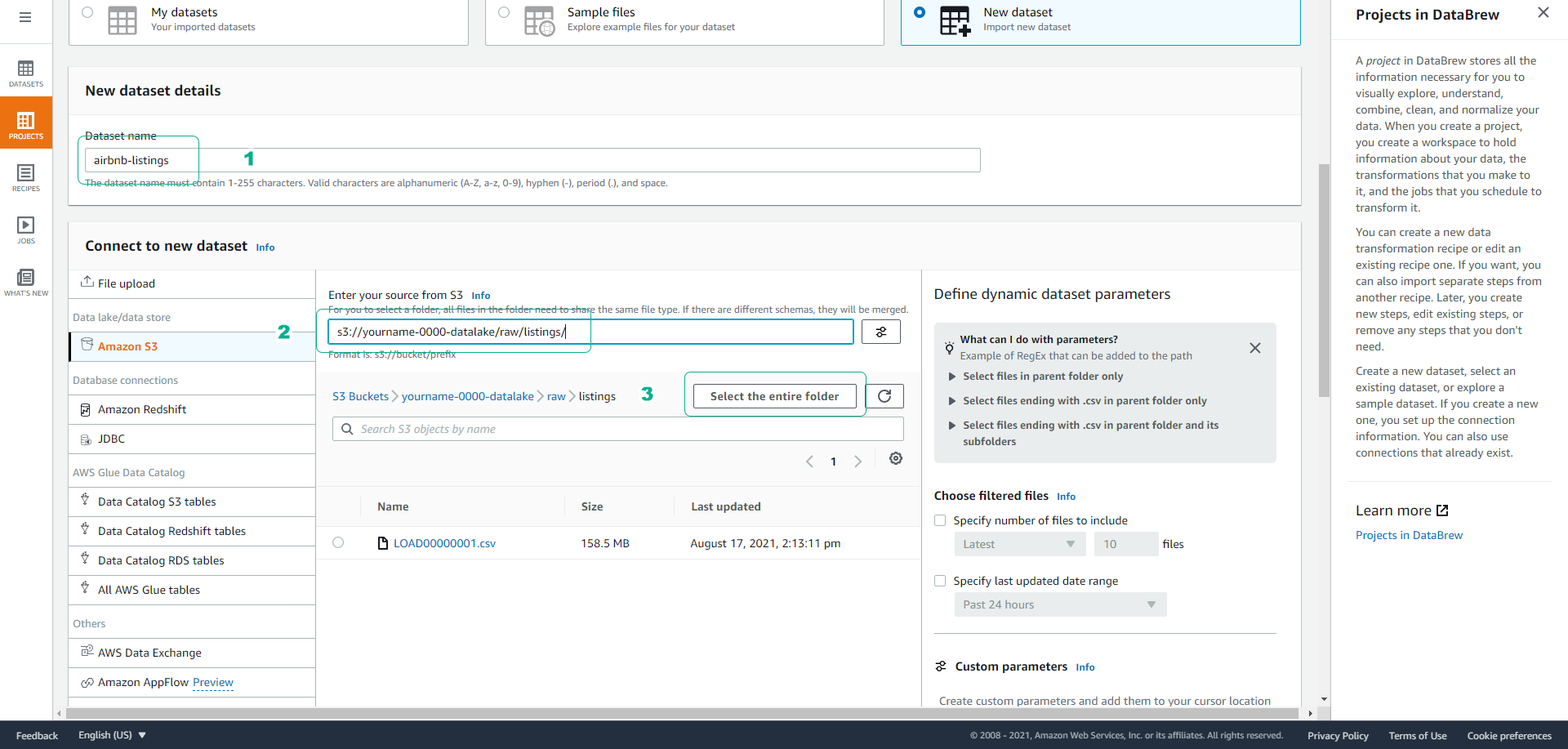This screenshot has width=1568, height=749.
Task: Close the Projects in DataBrew help panel
Action: click(x=1543, y=12)
